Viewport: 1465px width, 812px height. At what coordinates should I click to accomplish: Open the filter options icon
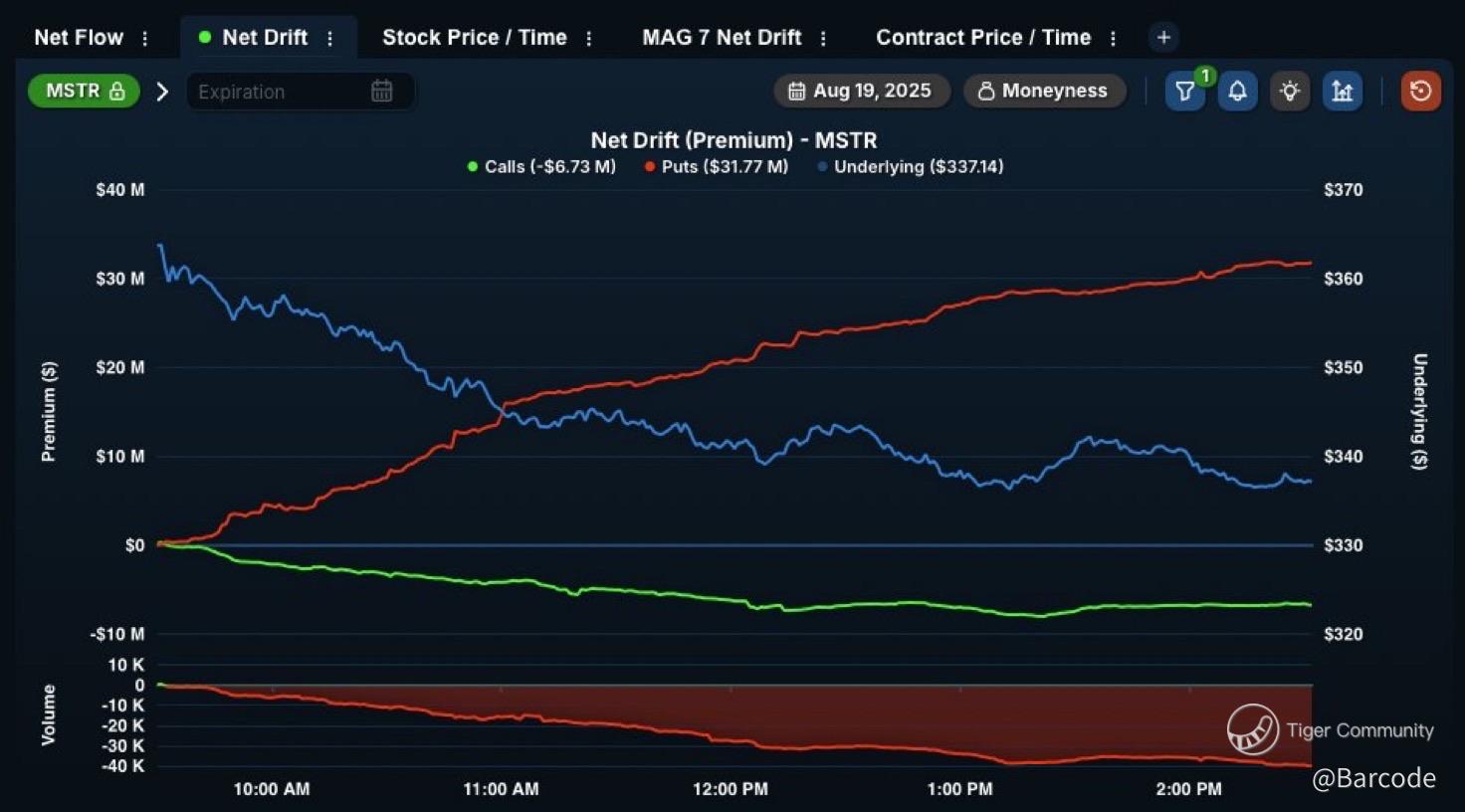coord(1184,92)
